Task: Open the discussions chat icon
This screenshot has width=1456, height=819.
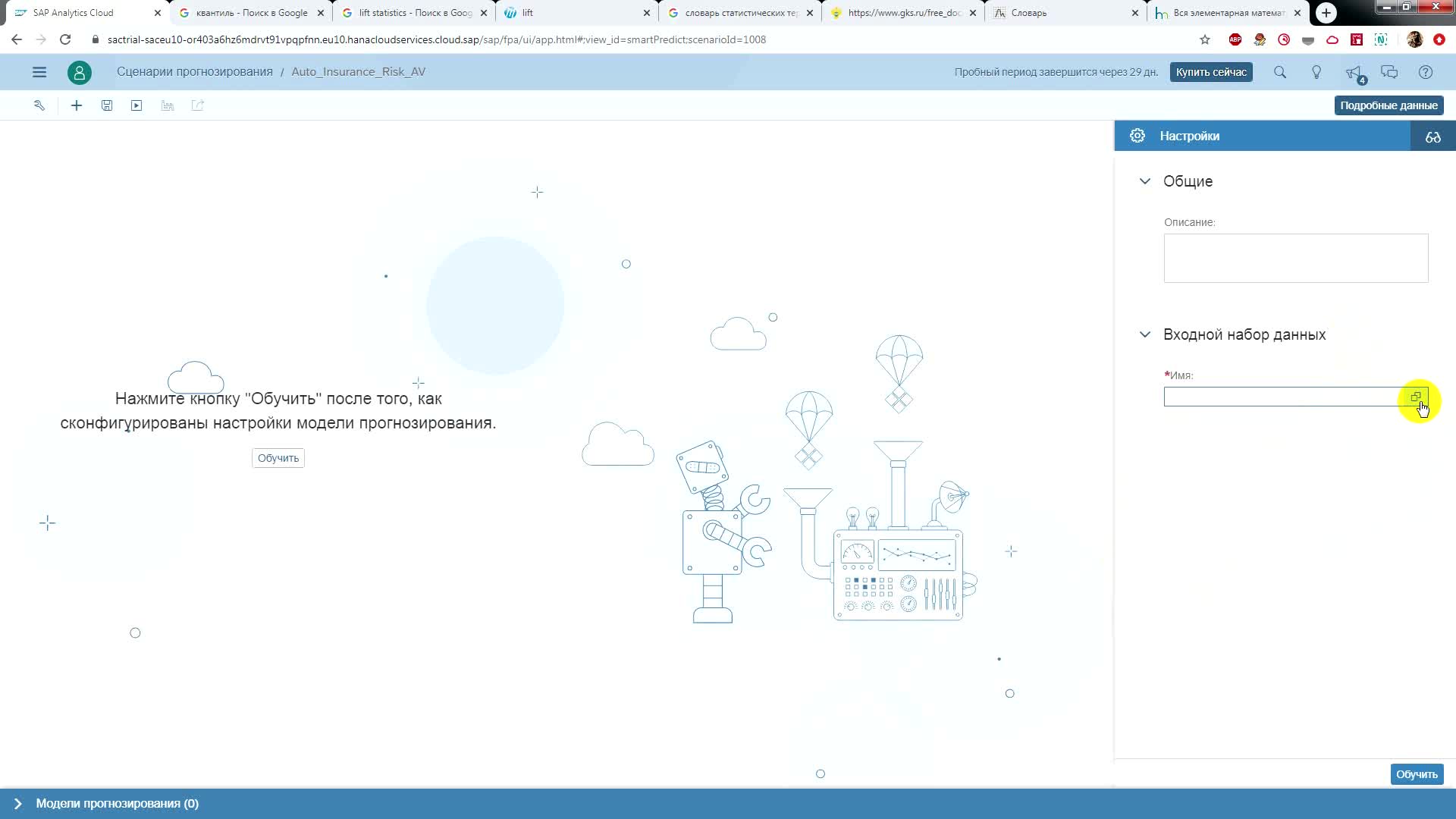Action: click(x=1389, y=72)
